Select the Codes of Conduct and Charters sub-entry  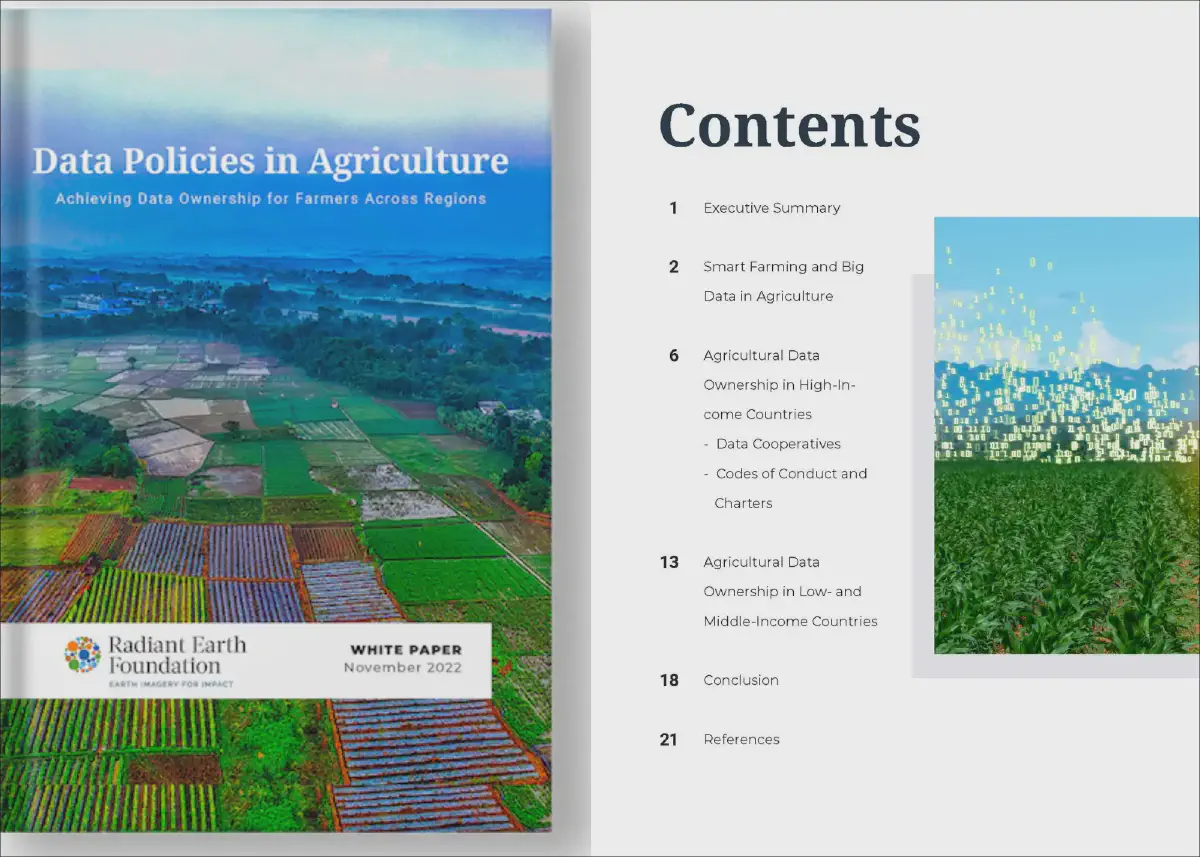click(x=789, y=488)
